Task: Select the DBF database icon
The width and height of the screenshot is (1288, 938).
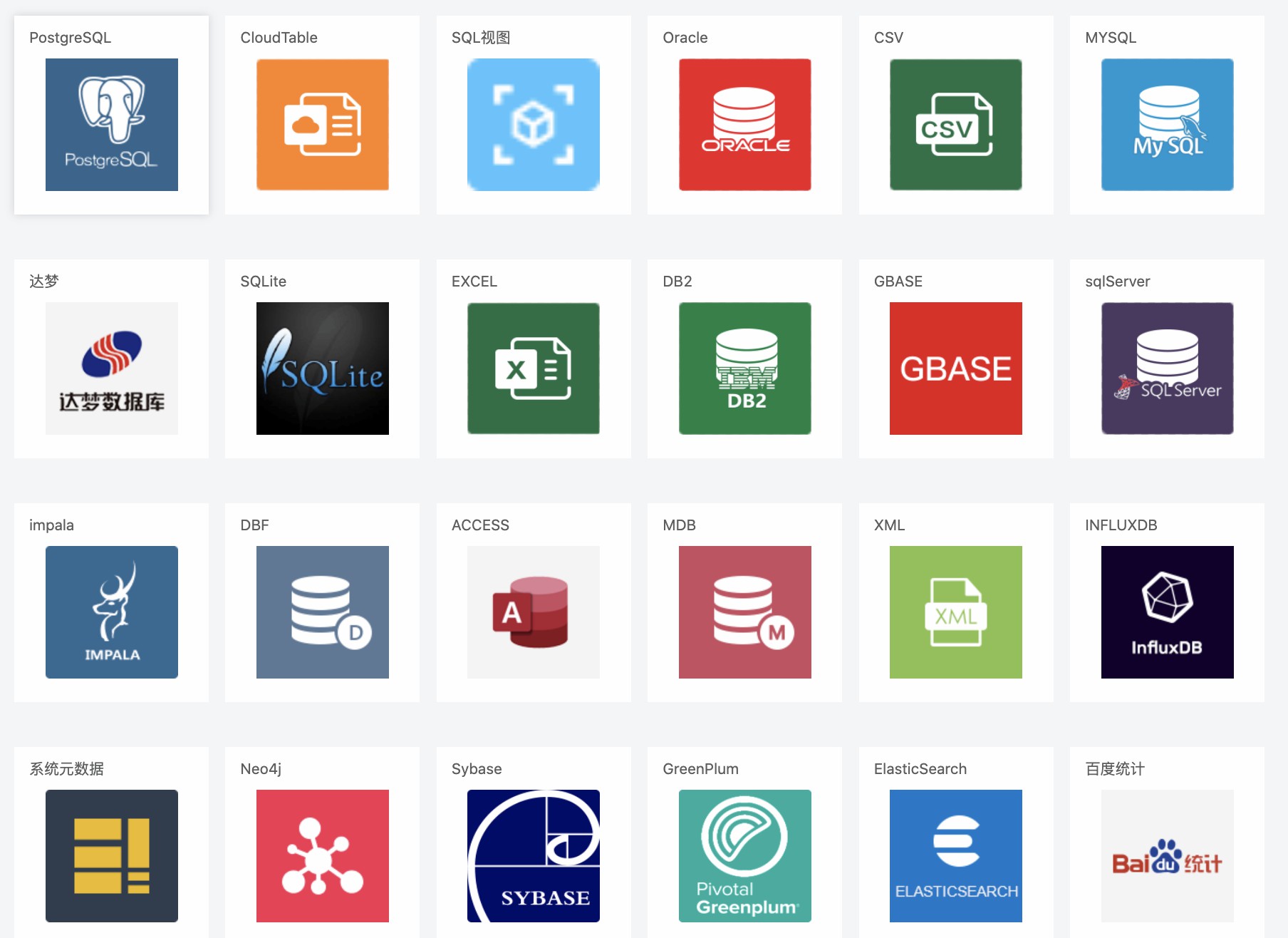Action: (x=322, y=612)
